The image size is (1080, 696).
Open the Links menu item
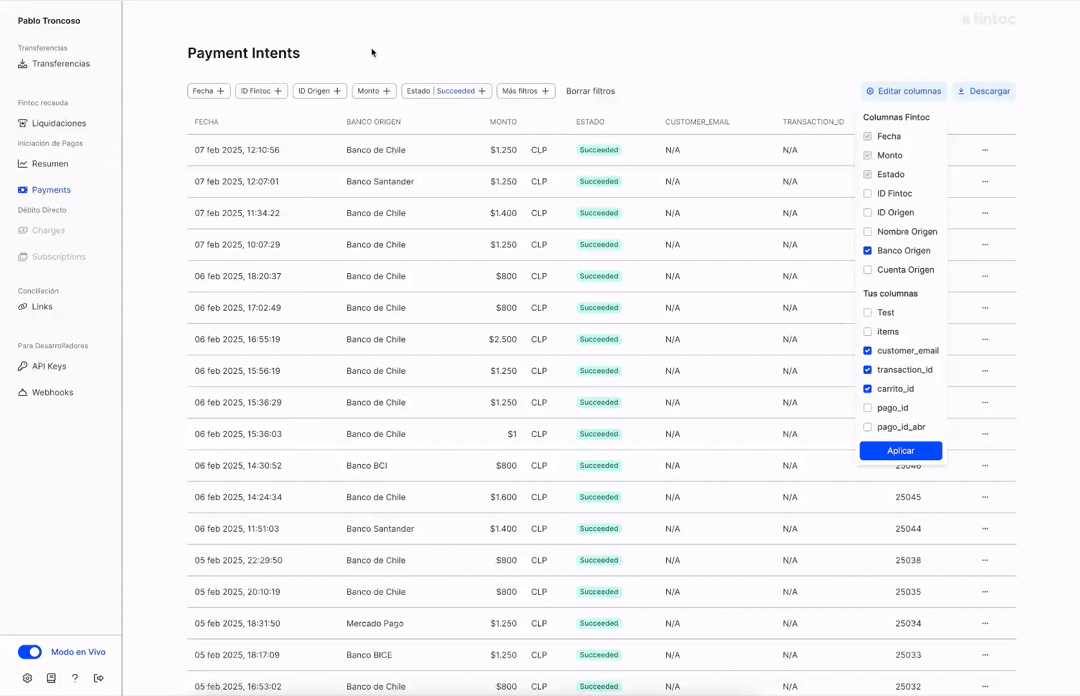coord(35,307)
